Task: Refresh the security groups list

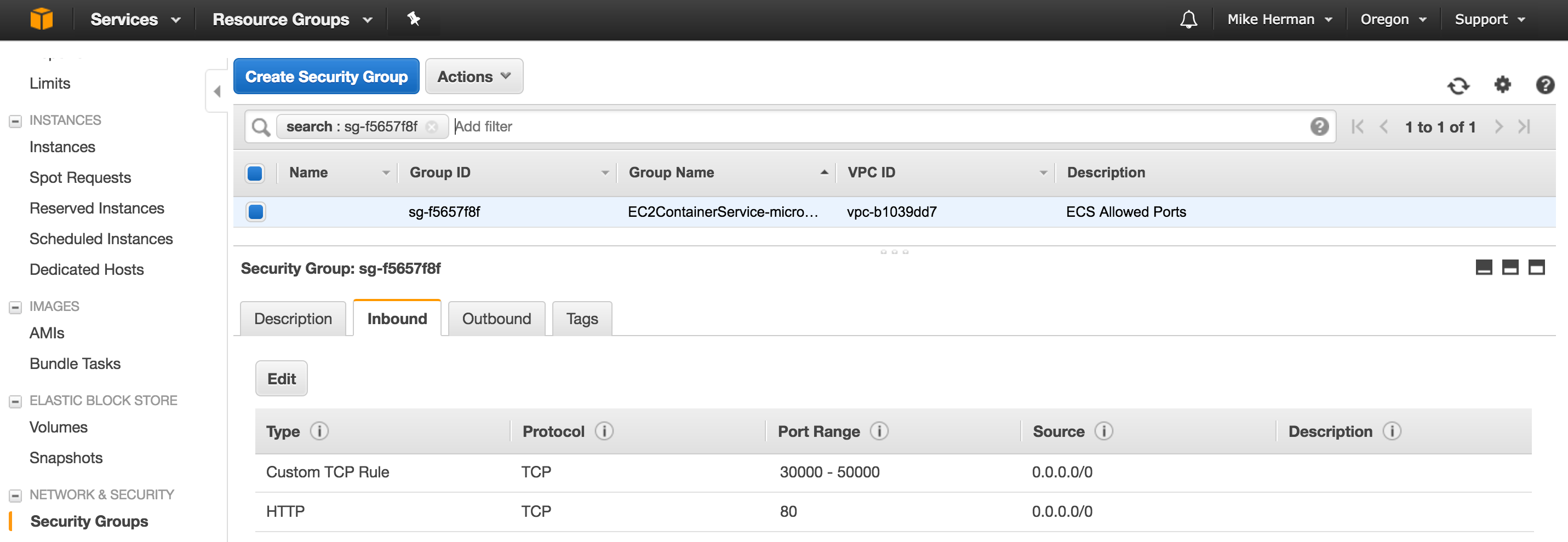Action: tap(1458, 86)
